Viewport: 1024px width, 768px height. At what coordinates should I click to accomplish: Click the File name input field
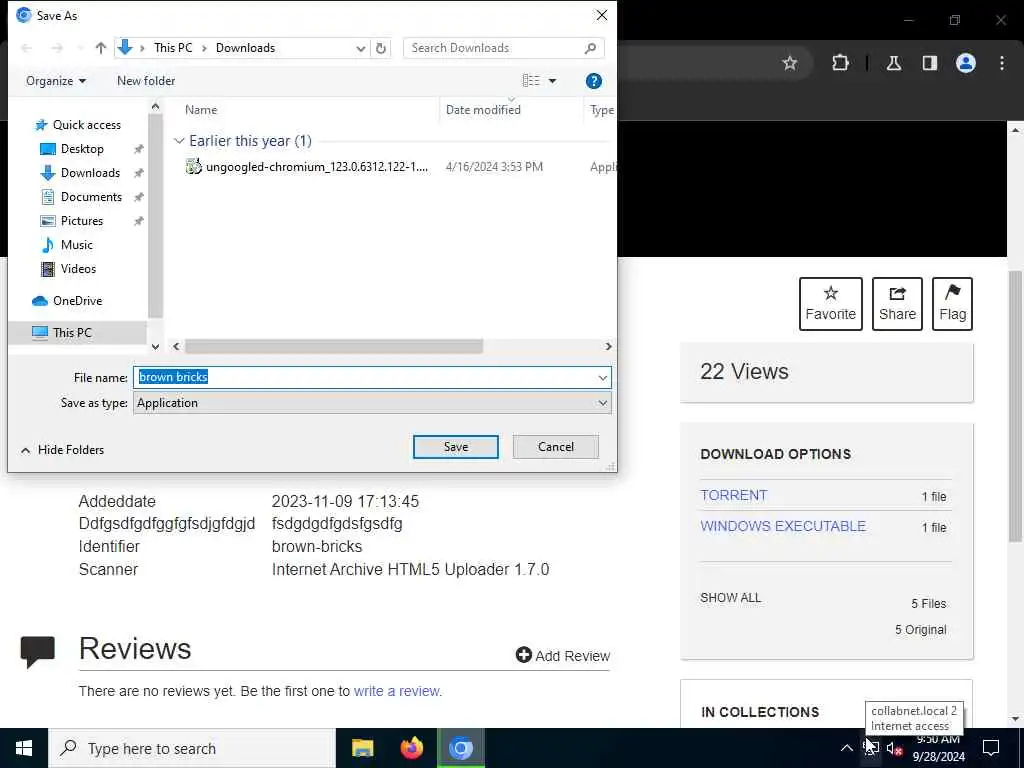coord(364,377)
